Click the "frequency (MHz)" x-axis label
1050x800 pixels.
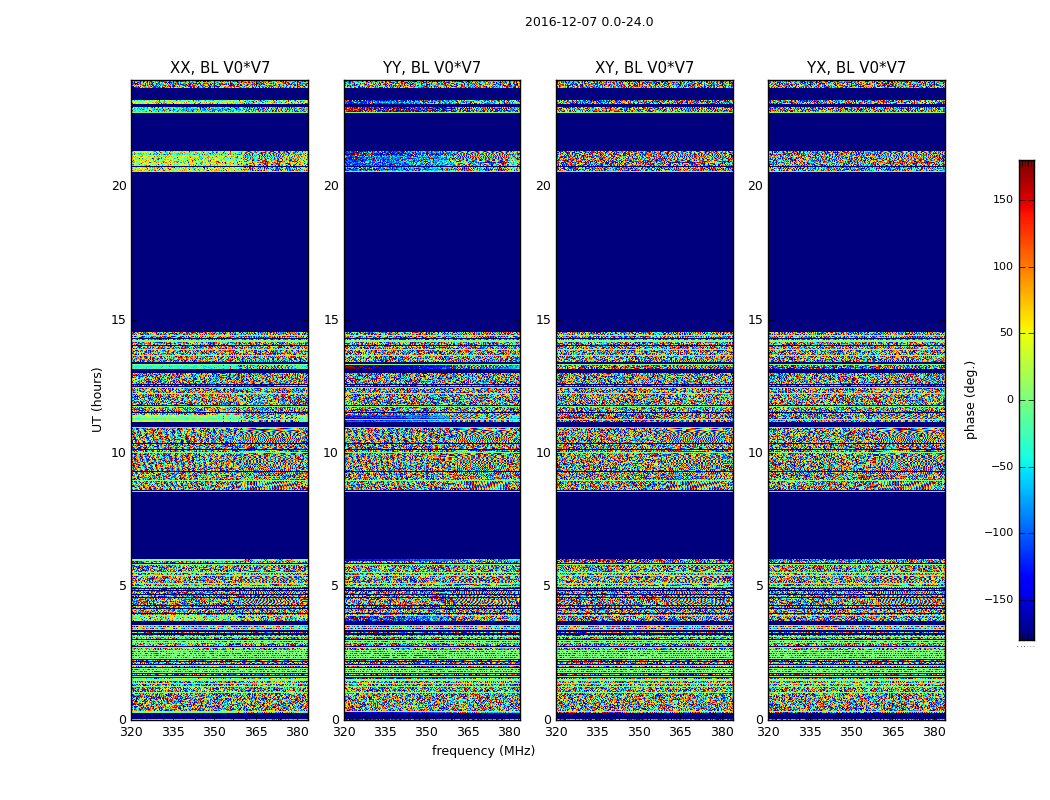click(x=483, y=750)
